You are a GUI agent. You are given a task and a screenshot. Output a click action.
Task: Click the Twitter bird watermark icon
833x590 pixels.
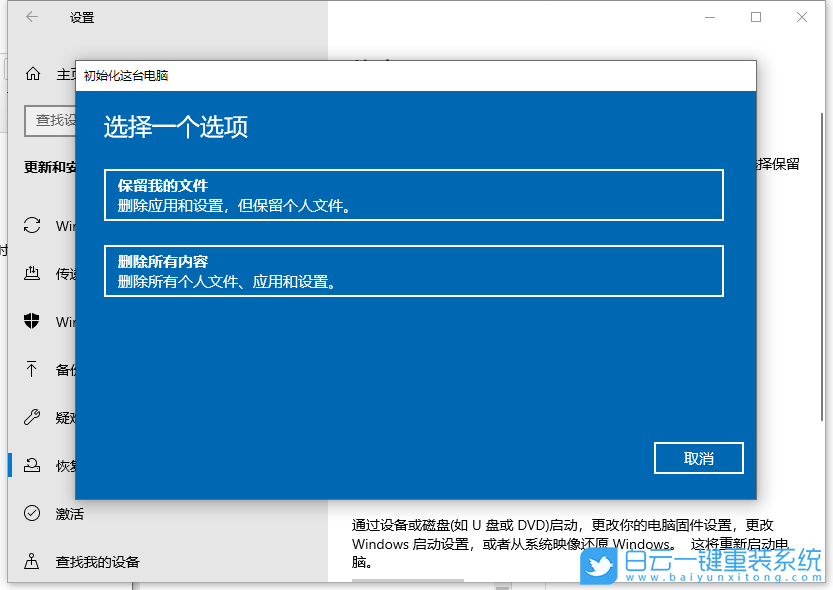coord(597,566)
